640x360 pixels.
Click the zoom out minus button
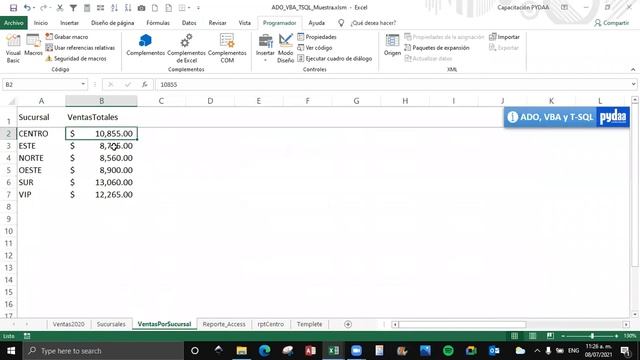tap(563, 336)
